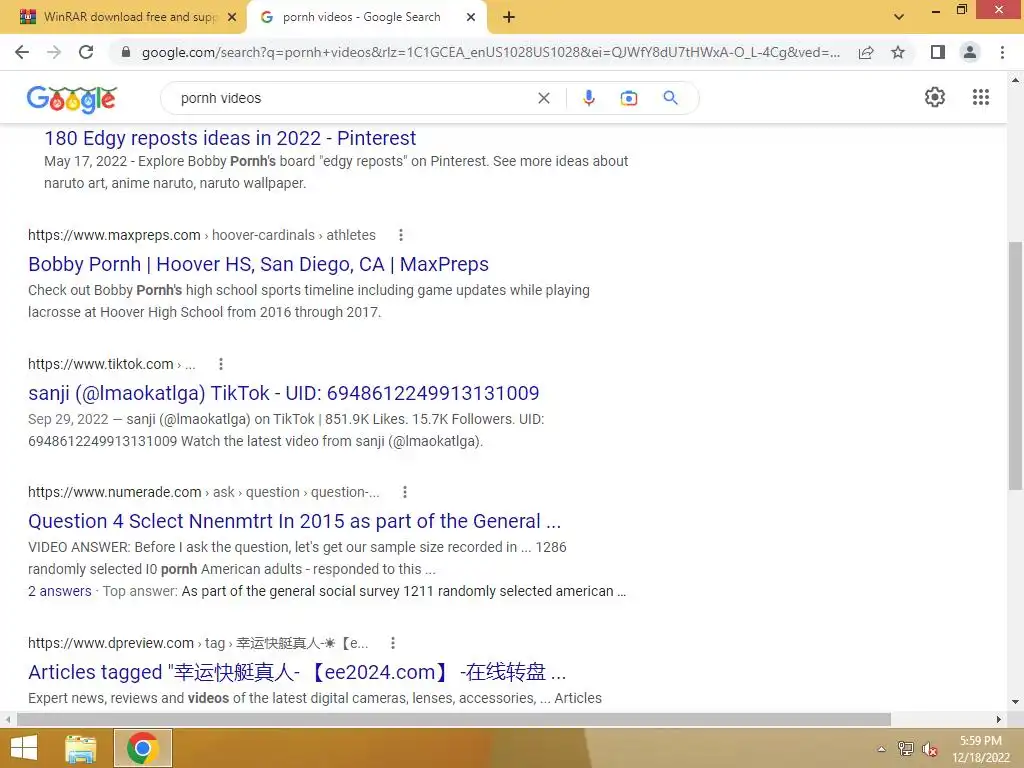Click the dpreview.com URL breadcrumb

[198, 643]
